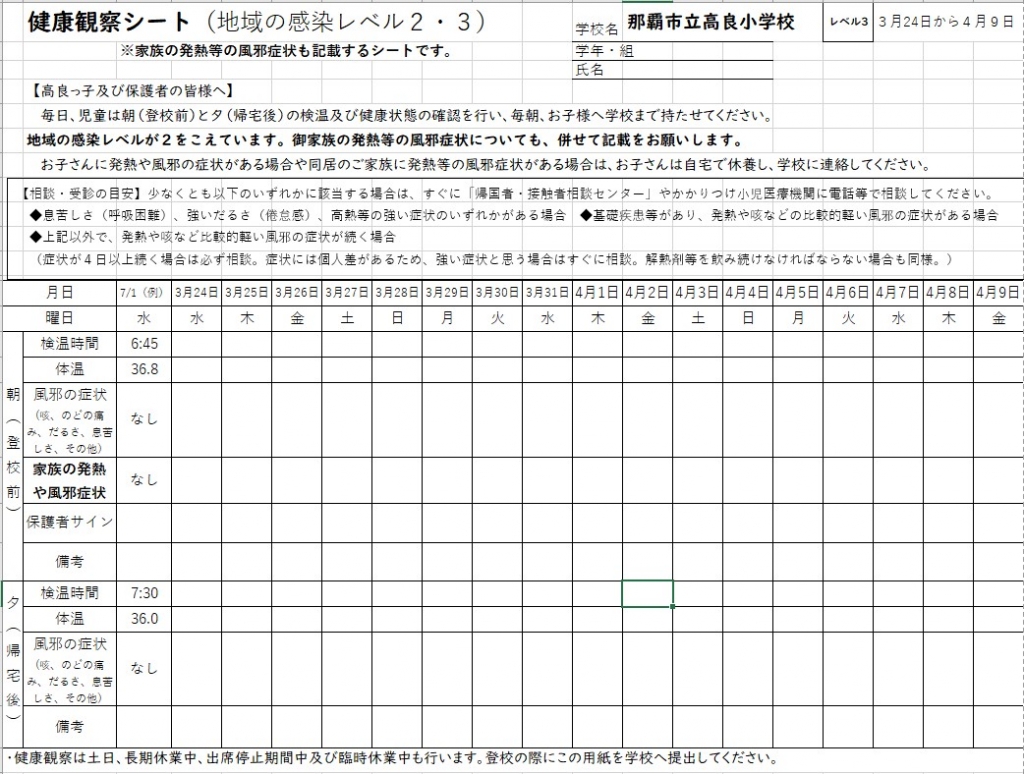
Task: Click the title text 健康観察シート
Action: tap(109, 22)
